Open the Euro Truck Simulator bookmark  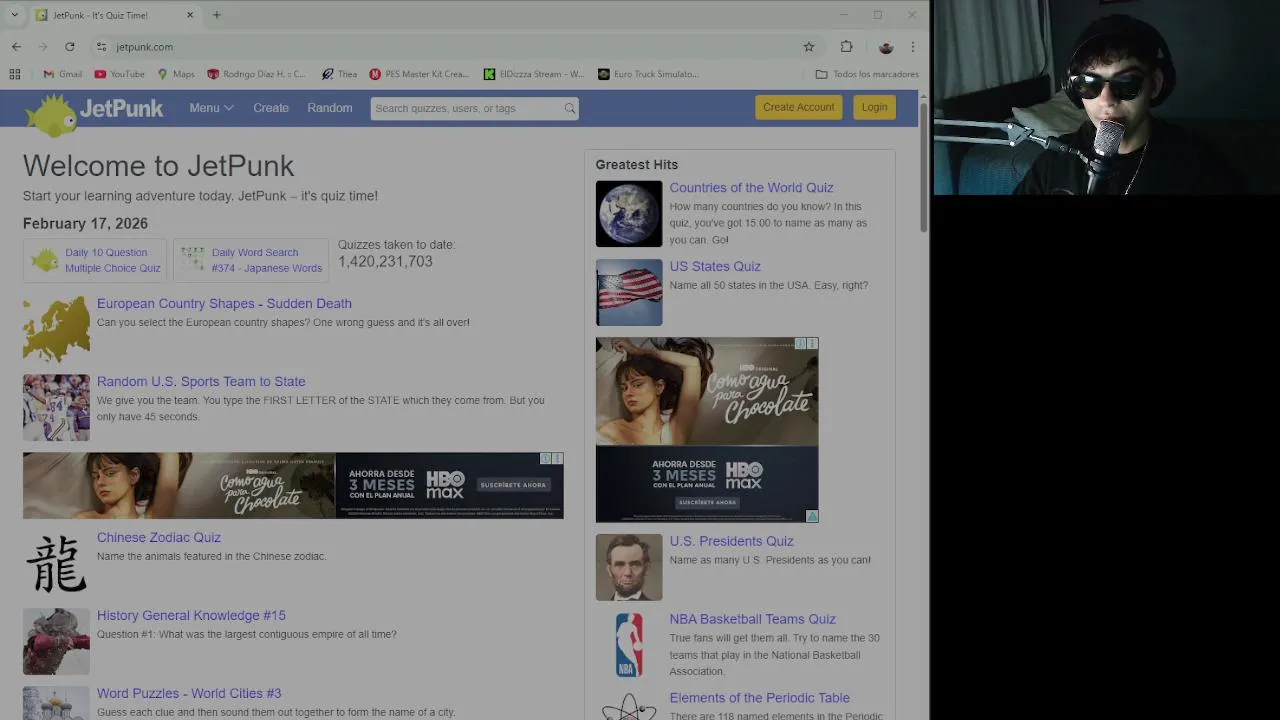(x=648, y=74)
